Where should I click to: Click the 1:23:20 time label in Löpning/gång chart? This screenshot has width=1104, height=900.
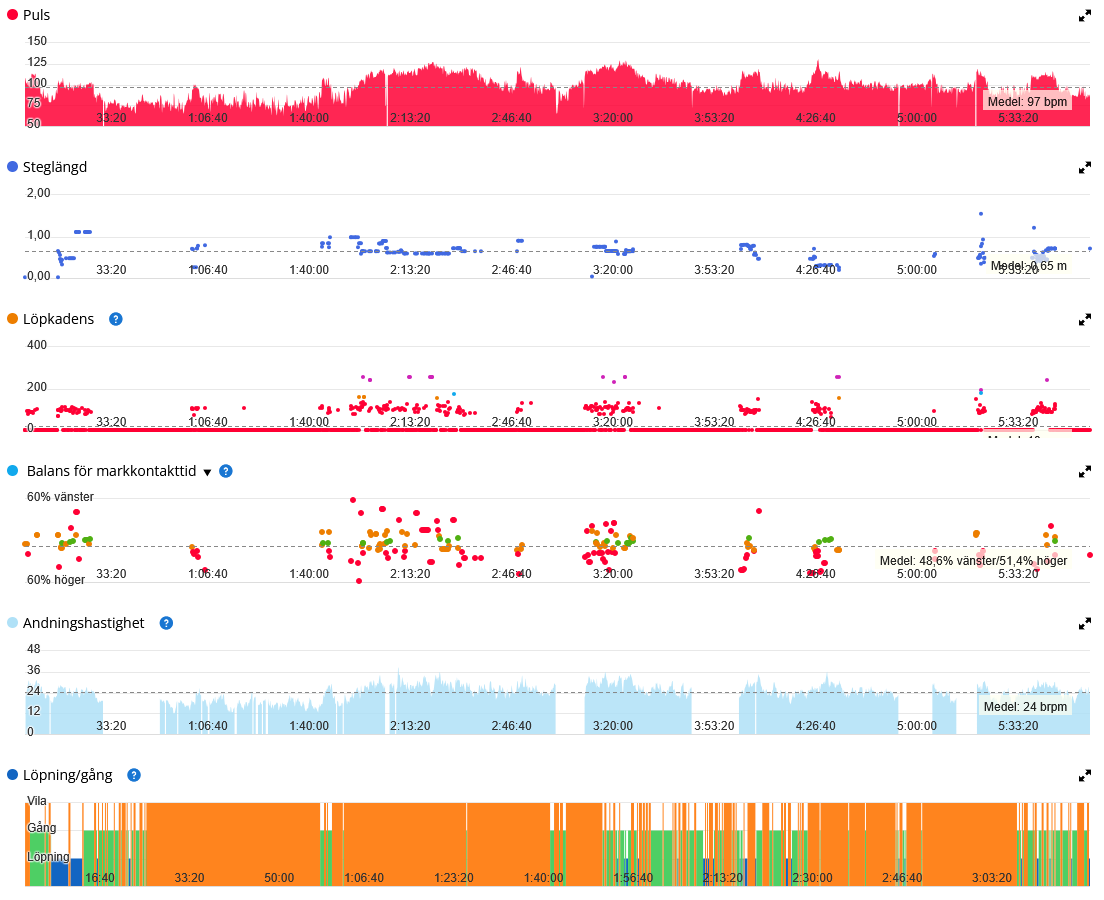click(454, 878)
